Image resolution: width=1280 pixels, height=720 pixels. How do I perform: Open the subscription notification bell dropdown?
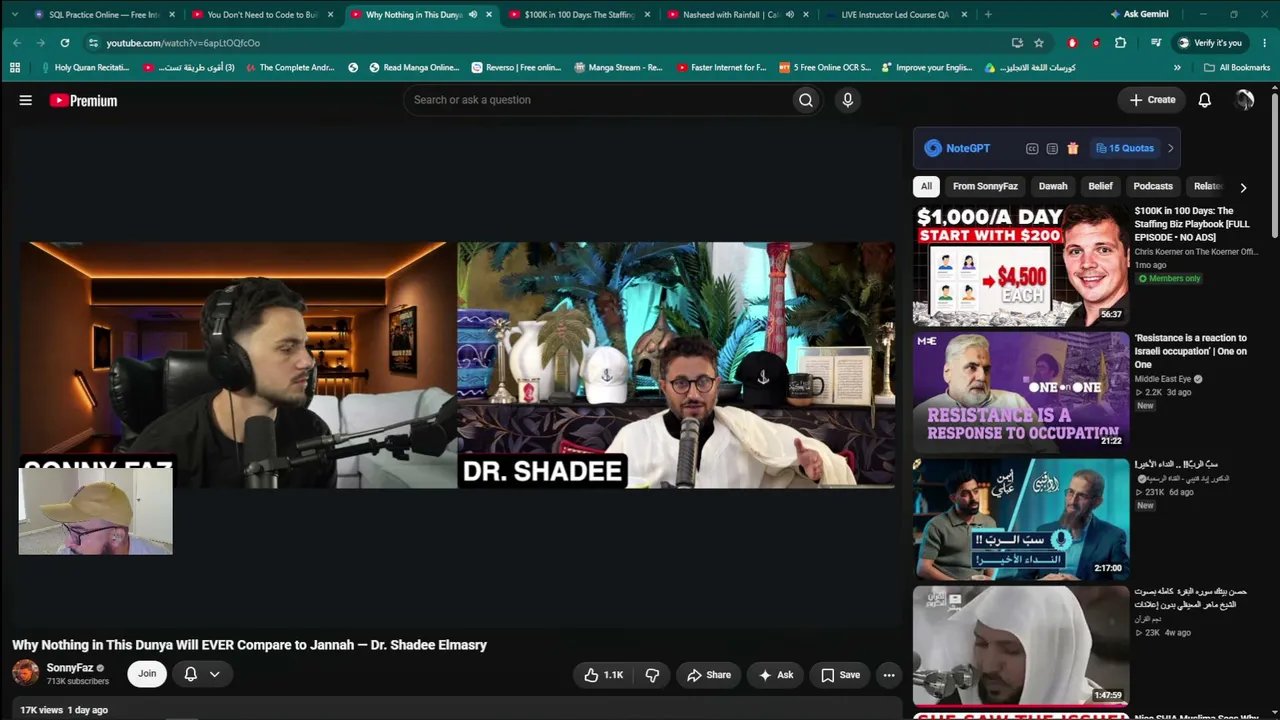[201, 674]
